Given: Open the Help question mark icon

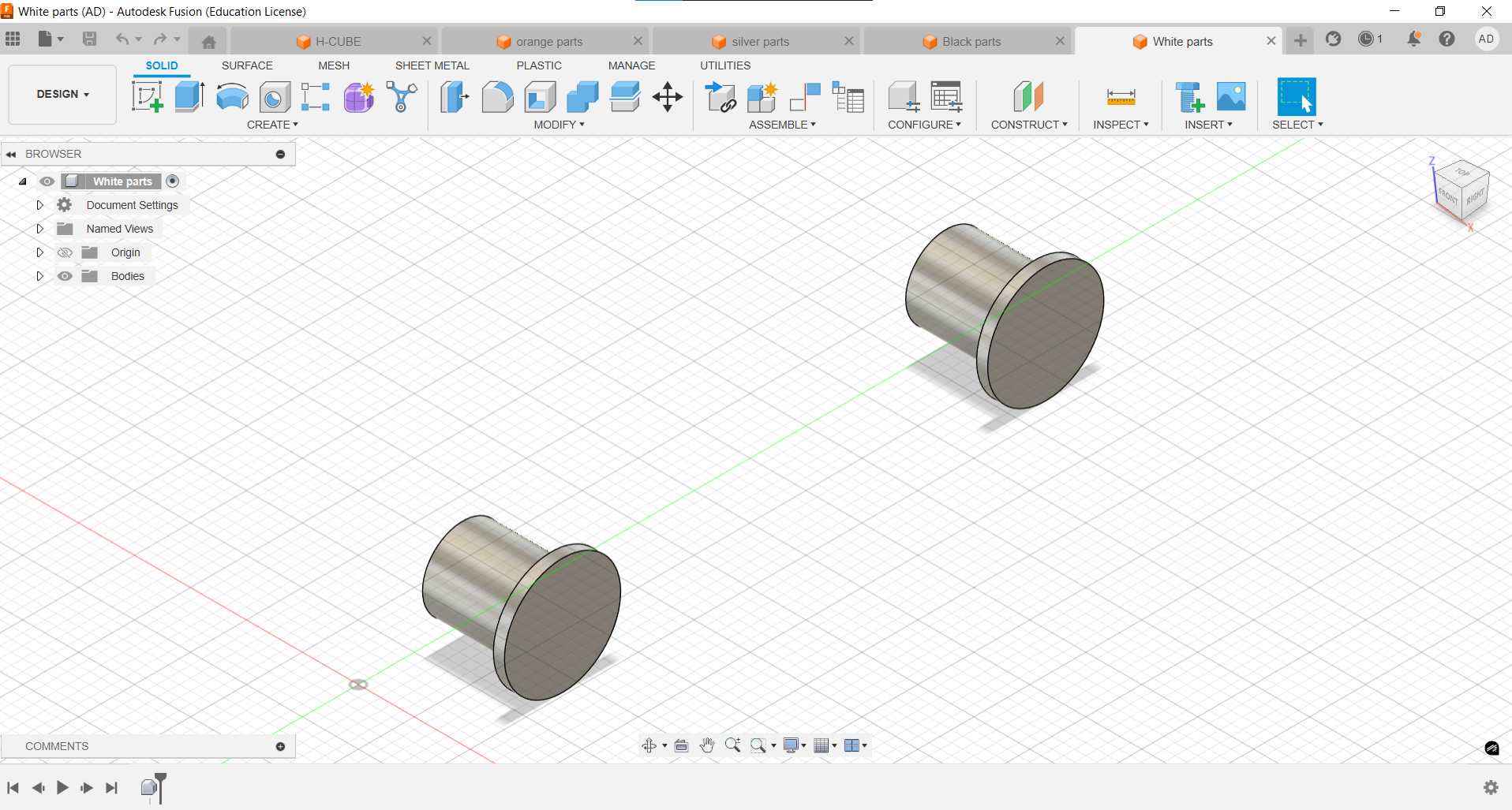Looking at the screenshot, I should pos(1447,39).
